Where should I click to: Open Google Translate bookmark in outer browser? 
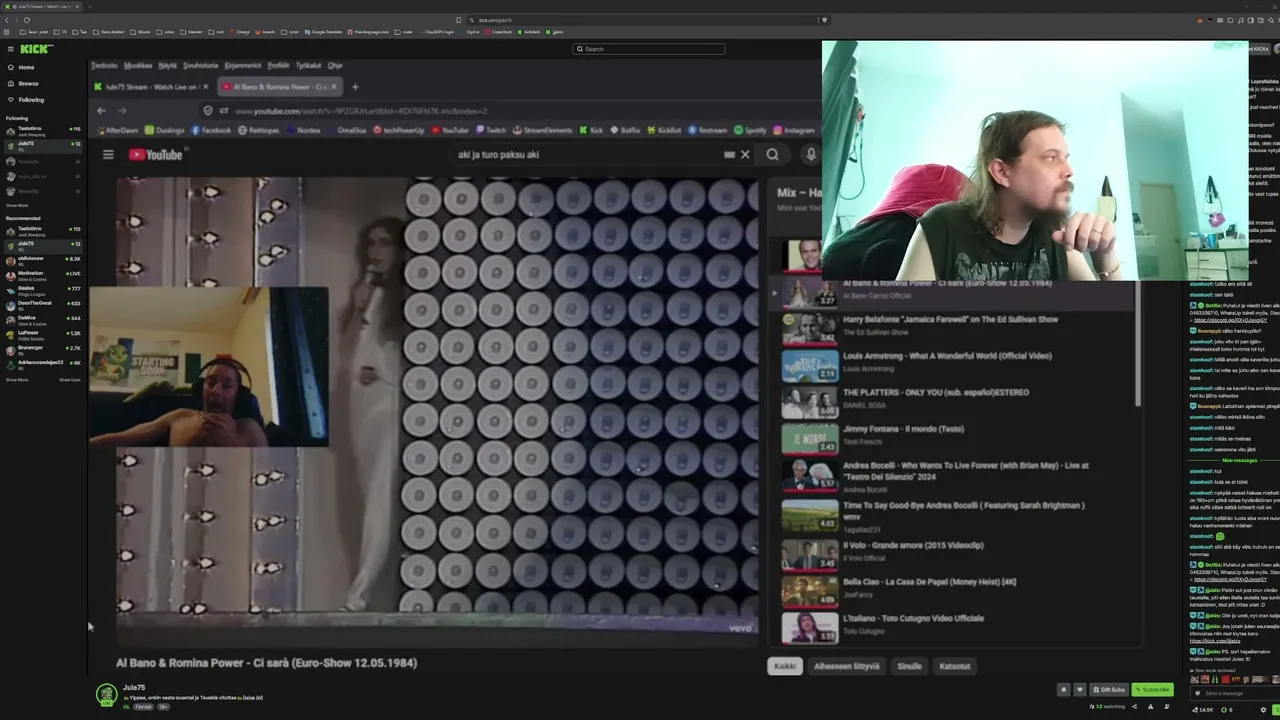coord(325,32)
